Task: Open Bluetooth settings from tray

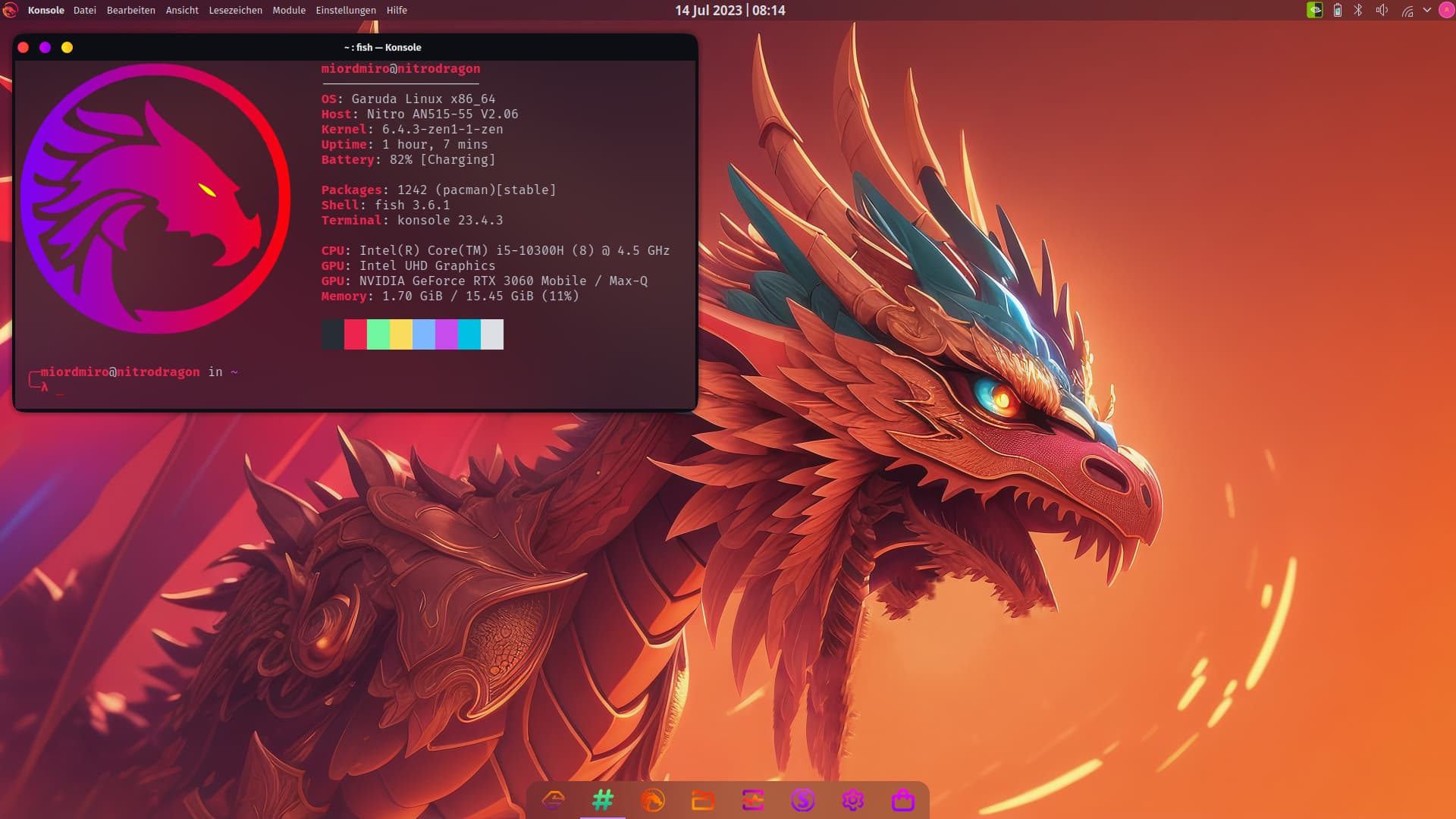Action: tap(1359, 10)
